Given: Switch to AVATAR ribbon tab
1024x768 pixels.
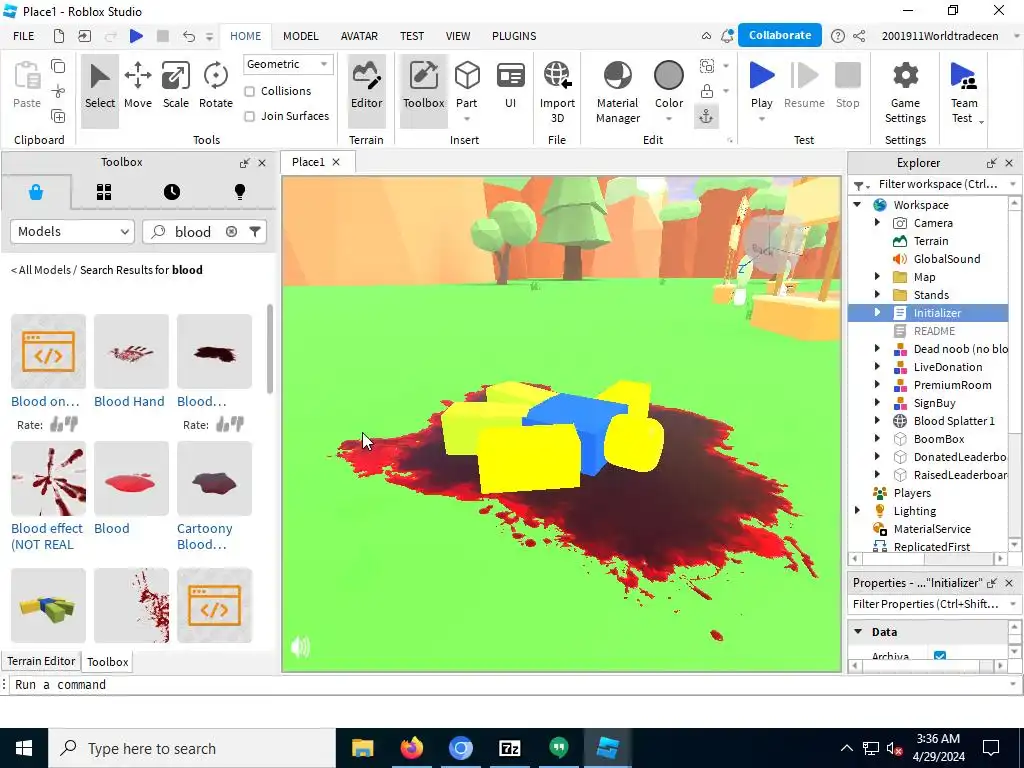Looking at the screenshot, I should point(359,36).
